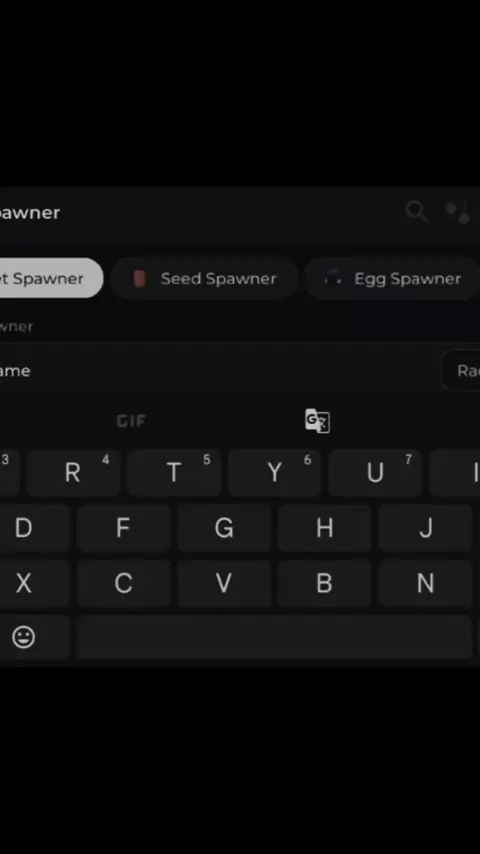Click the egg icon in Egg Spawner
480x854 pixels.
click(x=333, y=279)
